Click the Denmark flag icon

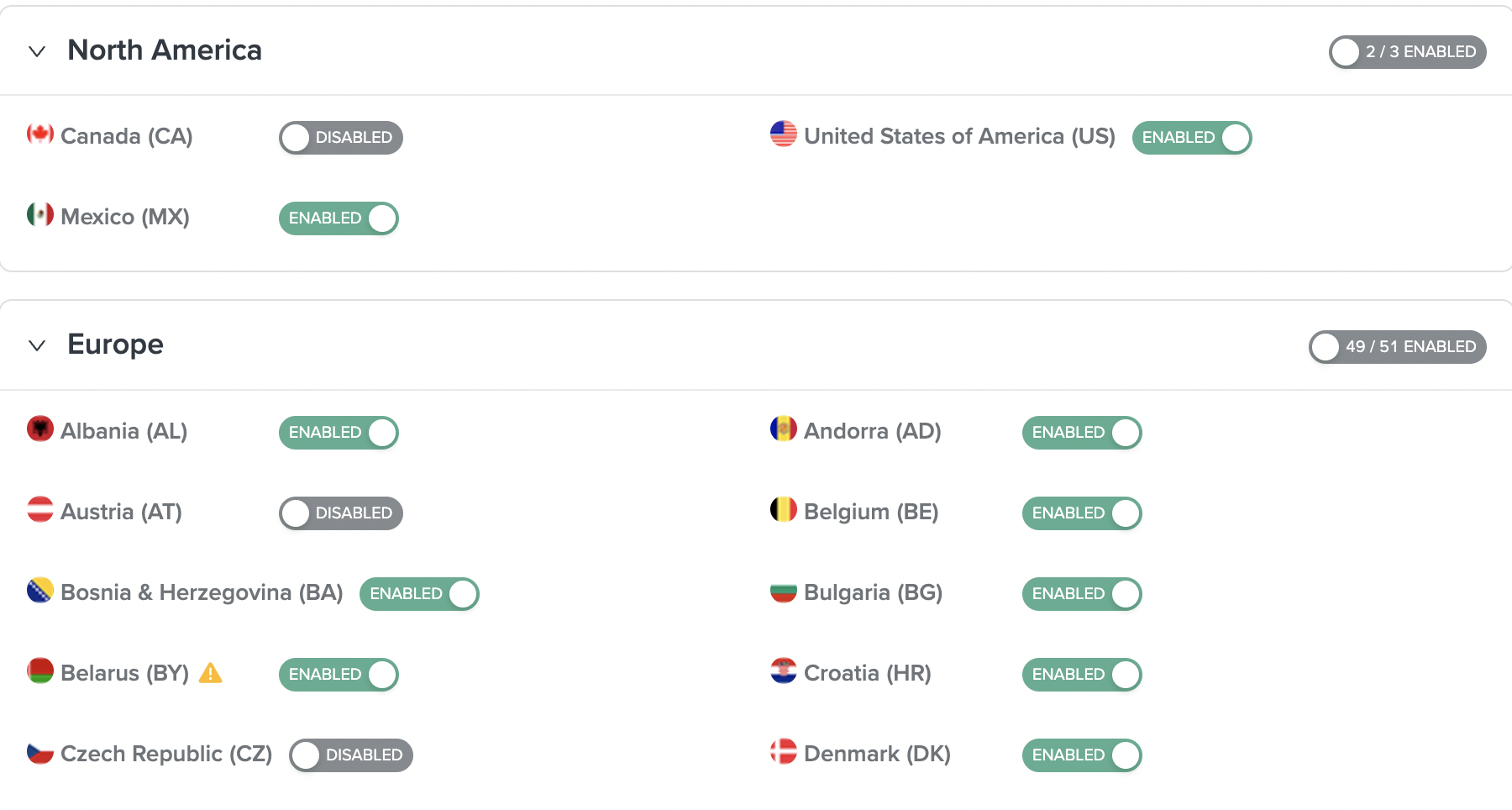(x=783, y=753)
